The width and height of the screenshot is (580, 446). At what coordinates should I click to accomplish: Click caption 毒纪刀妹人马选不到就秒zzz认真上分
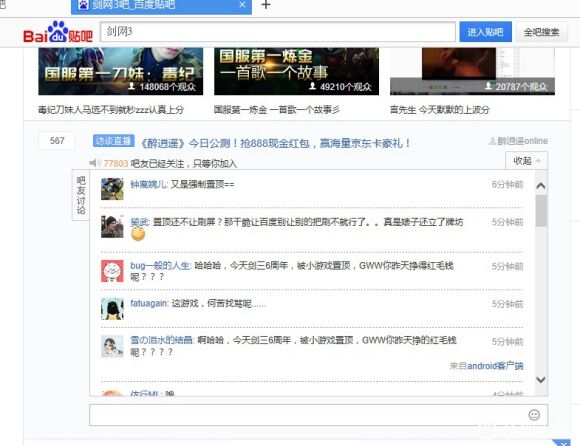click(x=111, y=109)
